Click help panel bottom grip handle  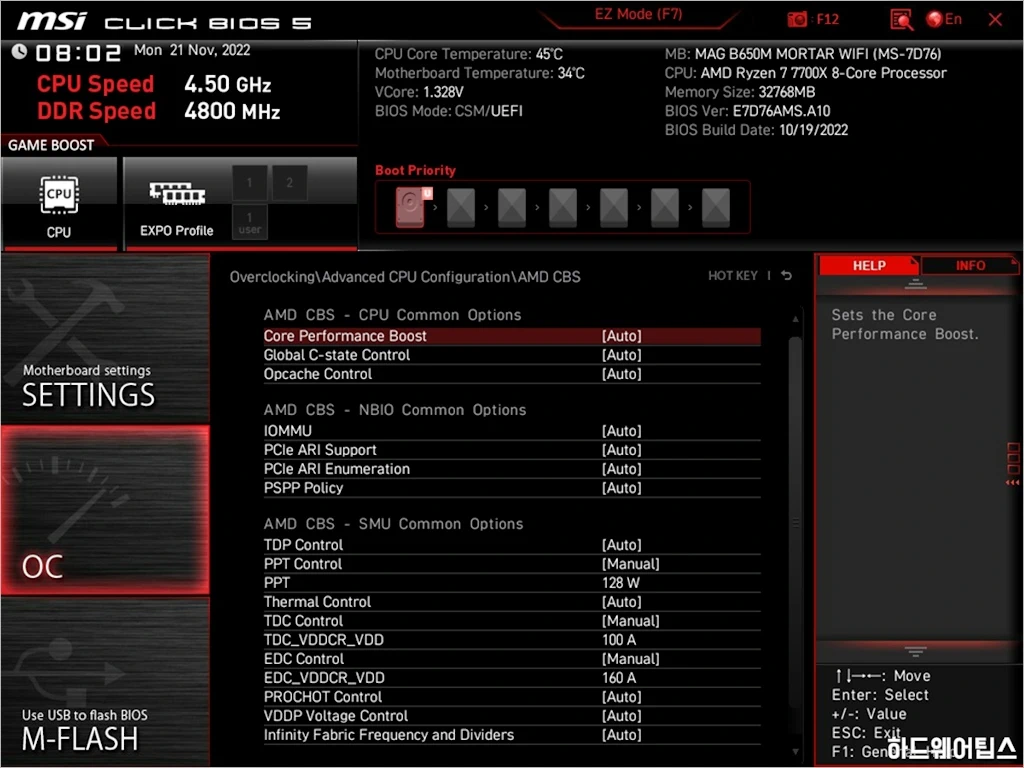tap(915, 651)
